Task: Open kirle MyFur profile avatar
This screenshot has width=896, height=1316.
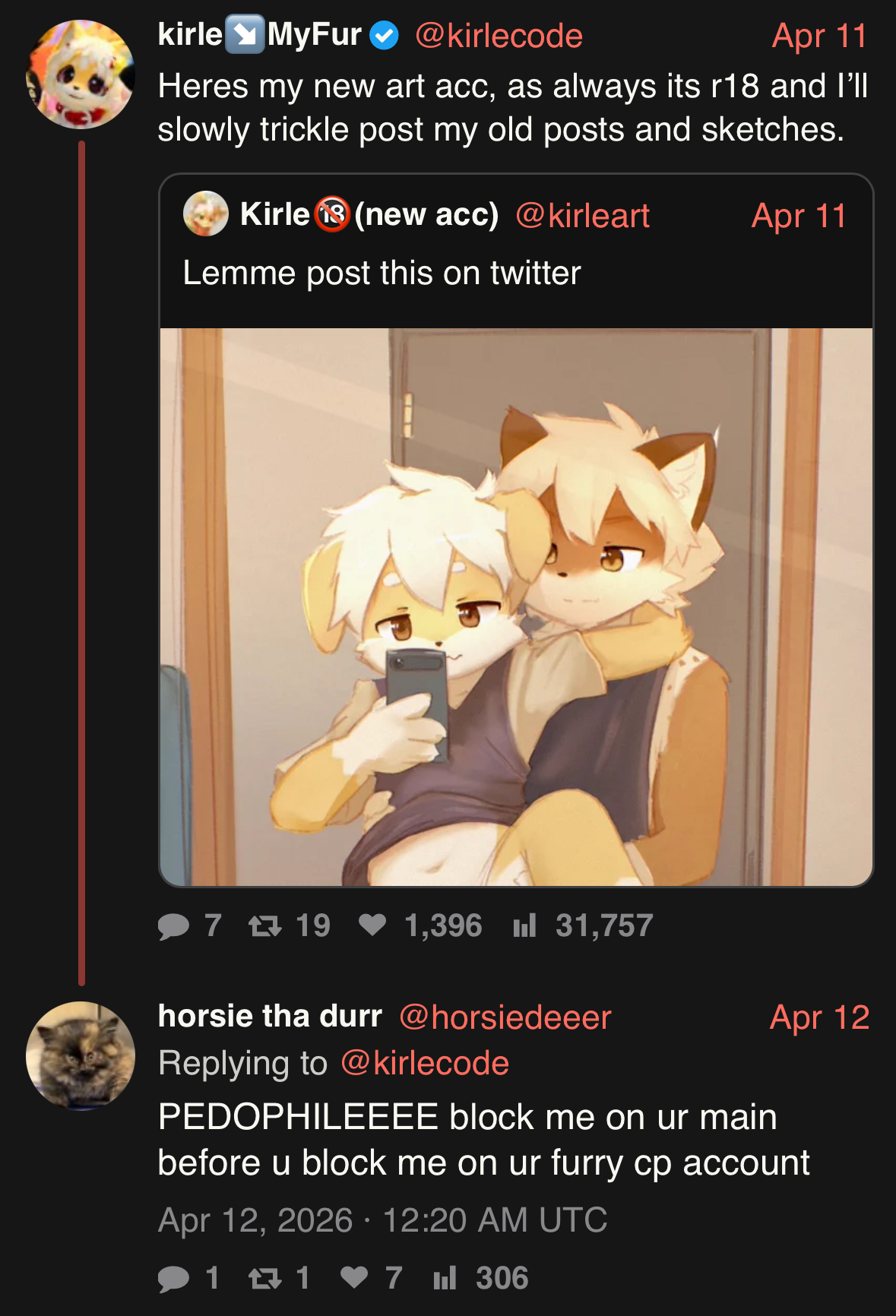Action: click(81, 74)
